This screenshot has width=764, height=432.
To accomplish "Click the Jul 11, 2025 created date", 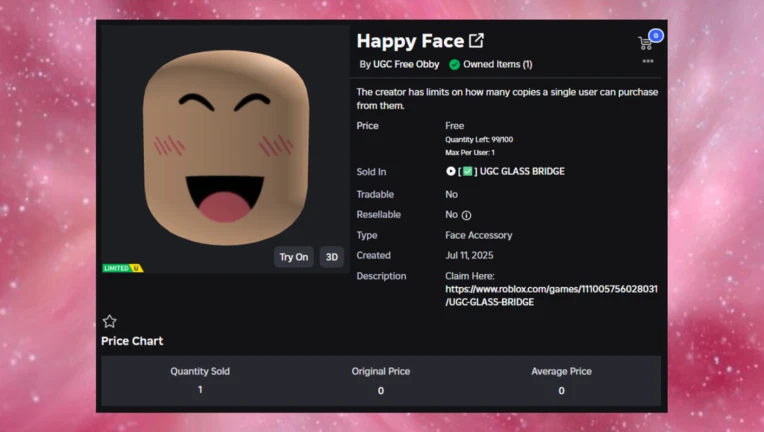I will point(469,255).
